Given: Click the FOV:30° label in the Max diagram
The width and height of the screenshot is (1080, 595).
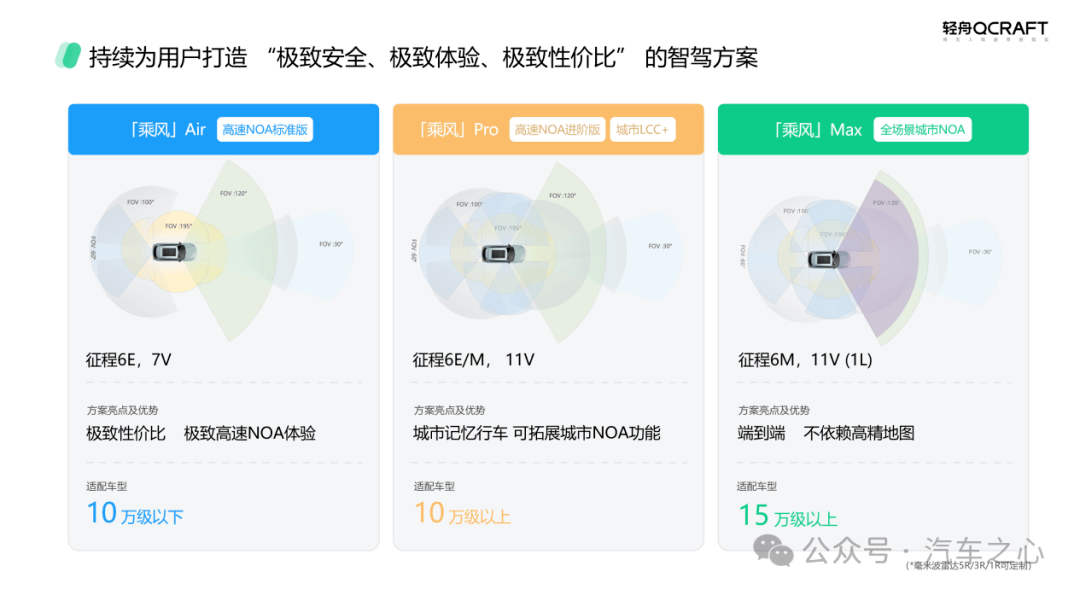Looking at the screenshot, I should pos(980,251).
